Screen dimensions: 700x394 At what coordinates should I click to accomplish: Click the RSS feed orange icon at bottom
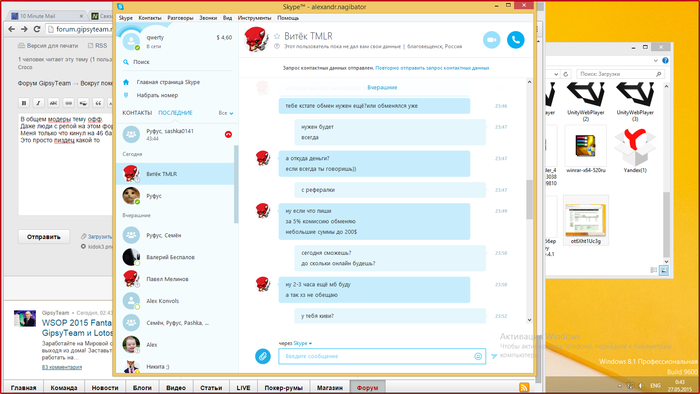(x=524, y=387)
